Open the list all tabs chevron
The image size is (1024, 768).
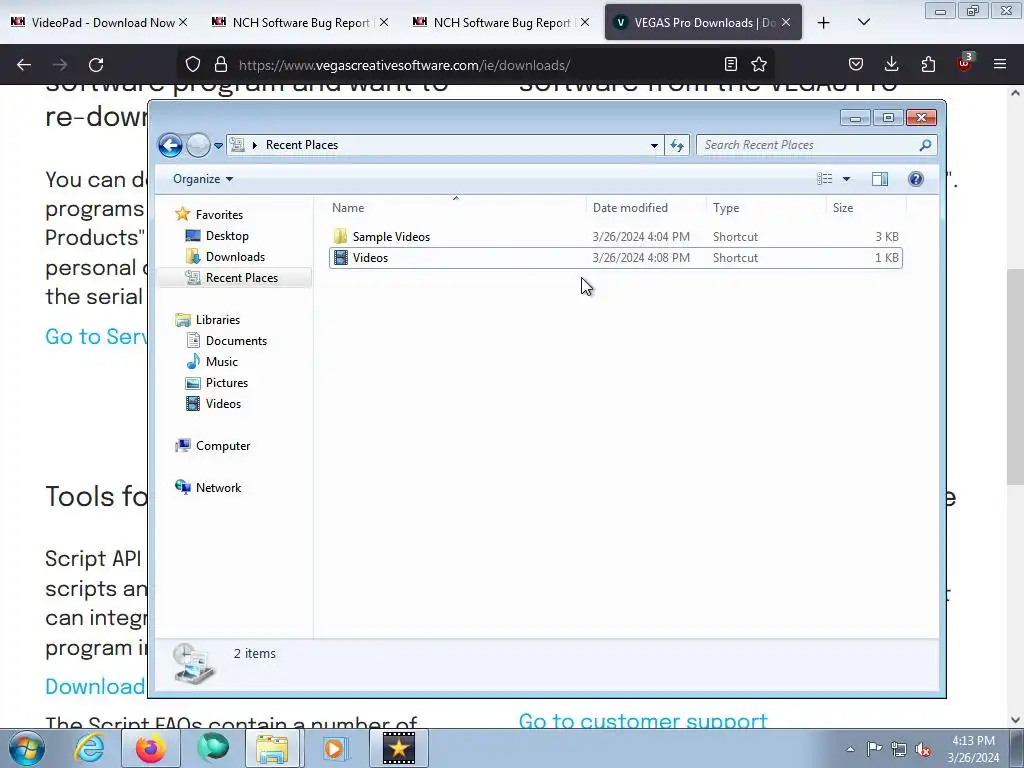pos(863,22)
